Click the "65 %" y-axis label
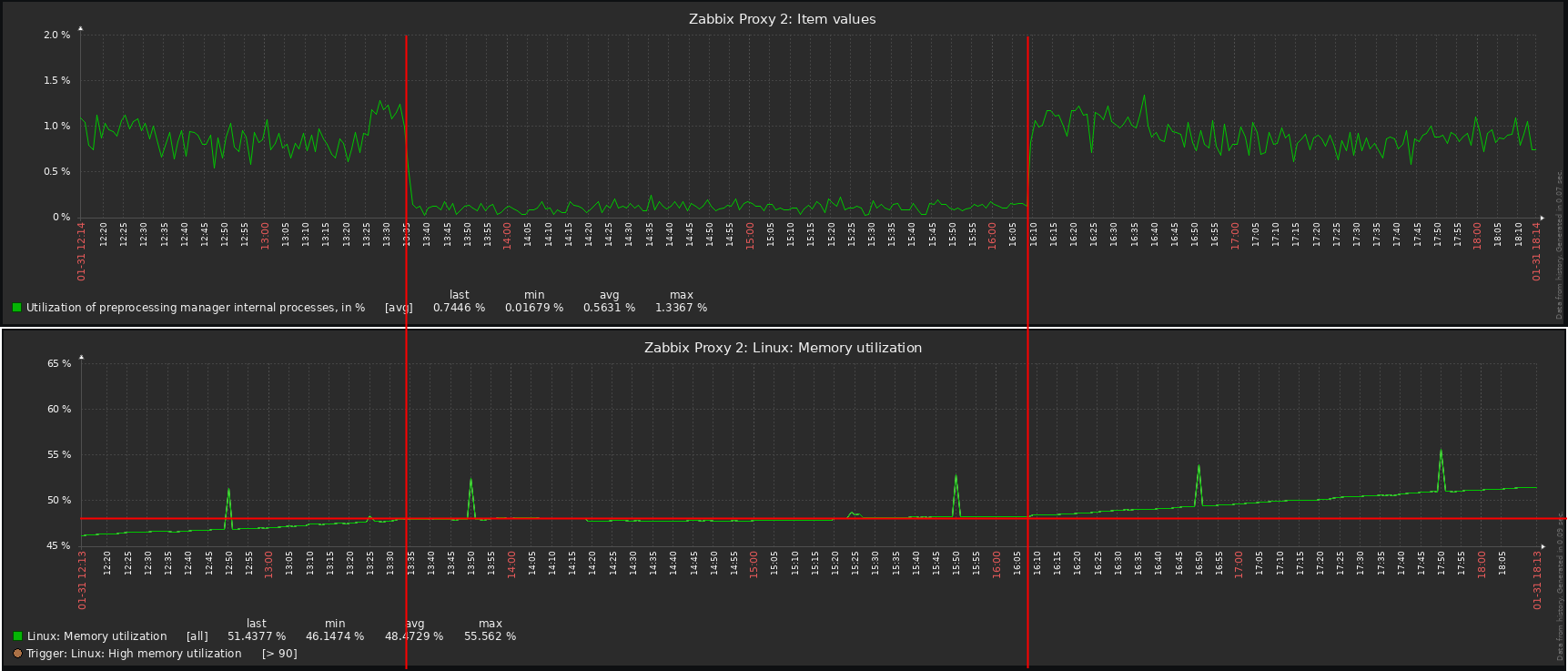Image resolution: width=1568 pixels, height=671 pixels. coord(59,364)
